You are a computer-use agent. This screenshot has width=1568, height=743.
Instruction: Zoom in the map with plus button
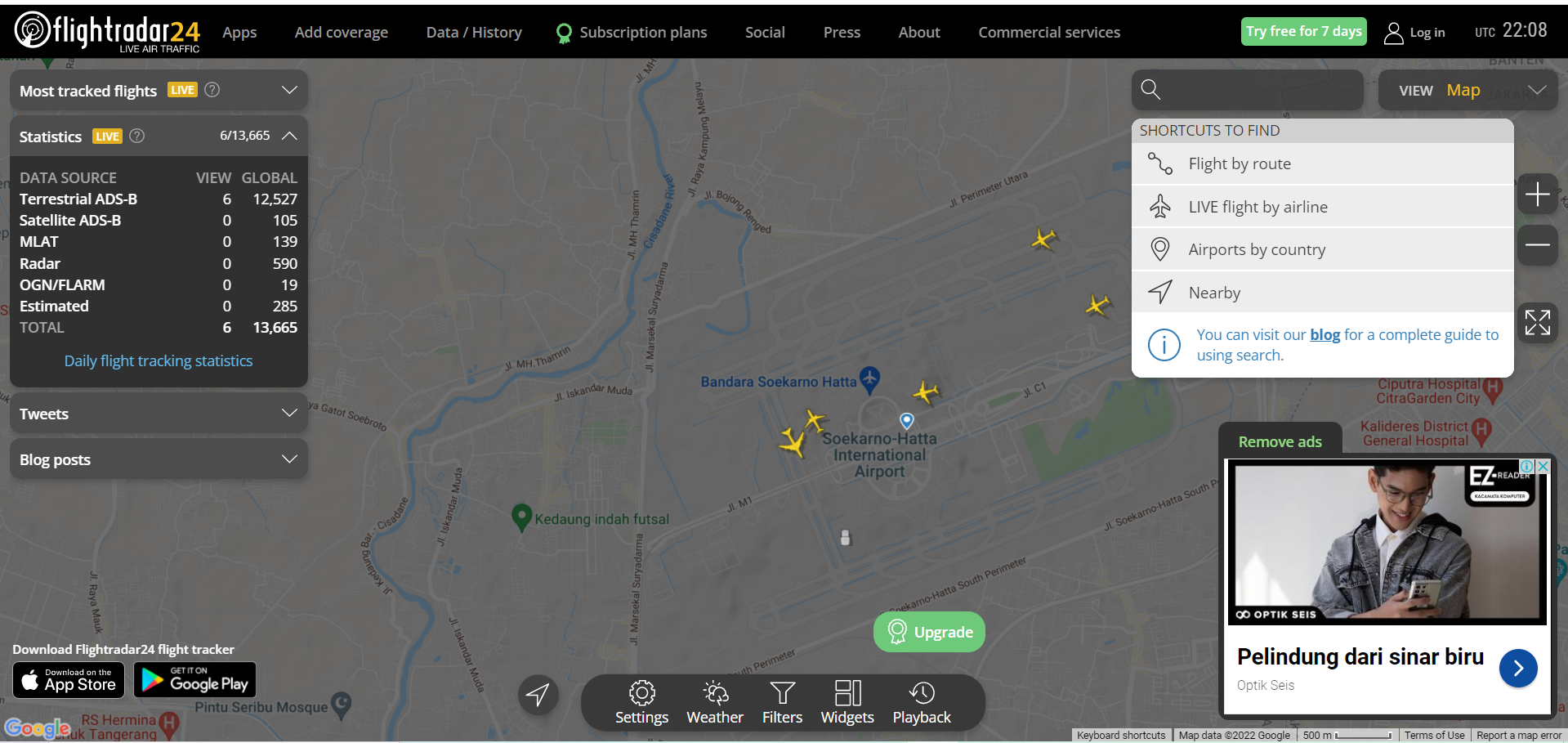point(1537,195)
